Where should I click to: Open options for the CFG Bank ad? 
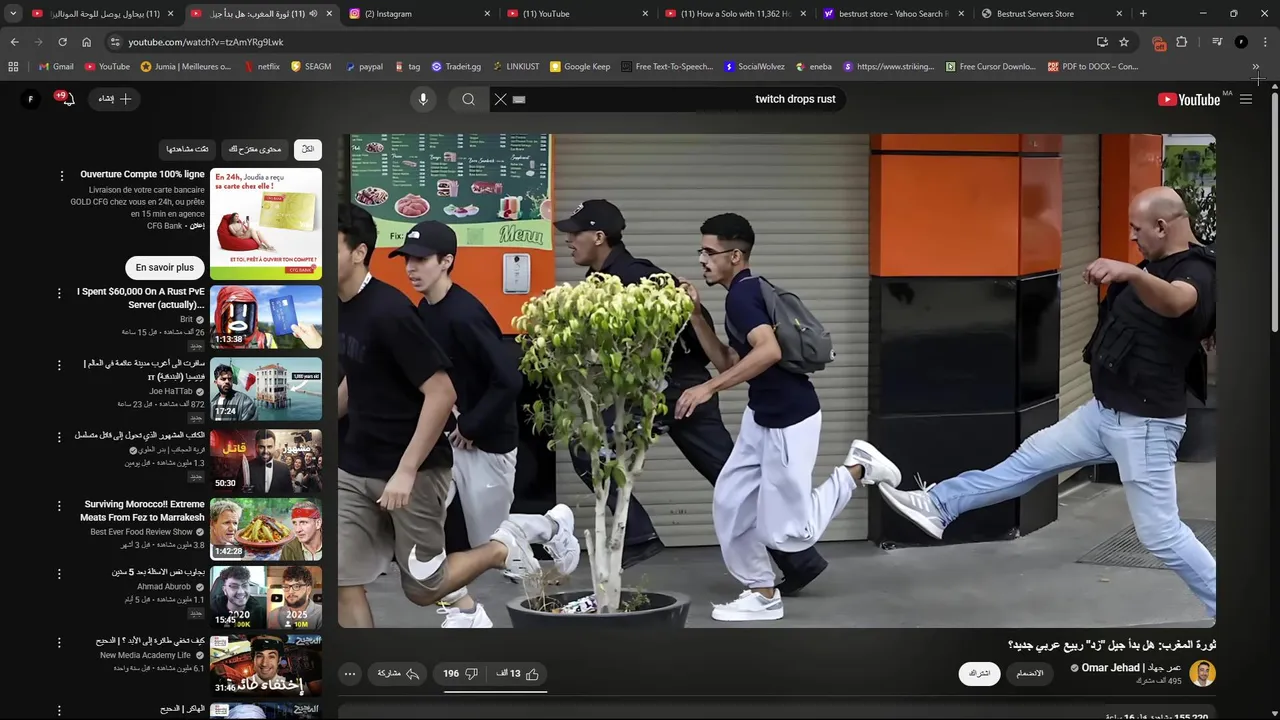[61, 176]
